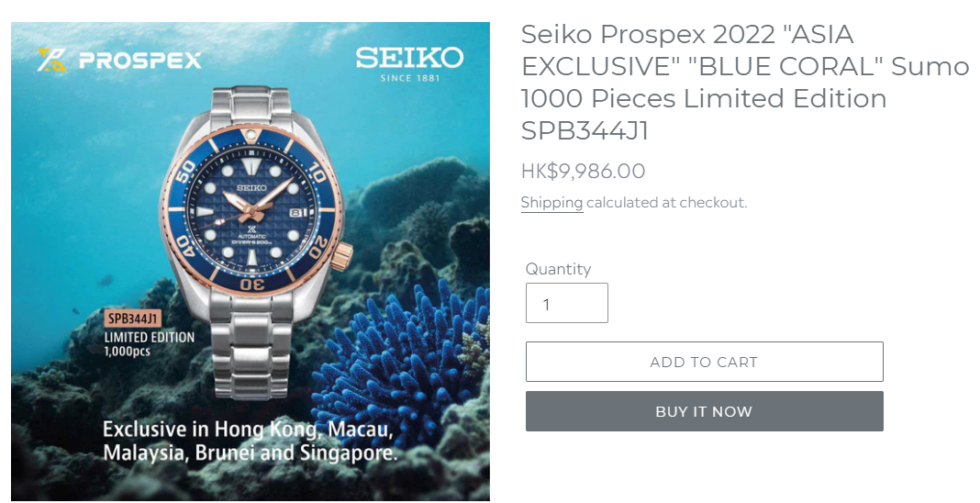Focus the Quantity input field

(566, 303)
